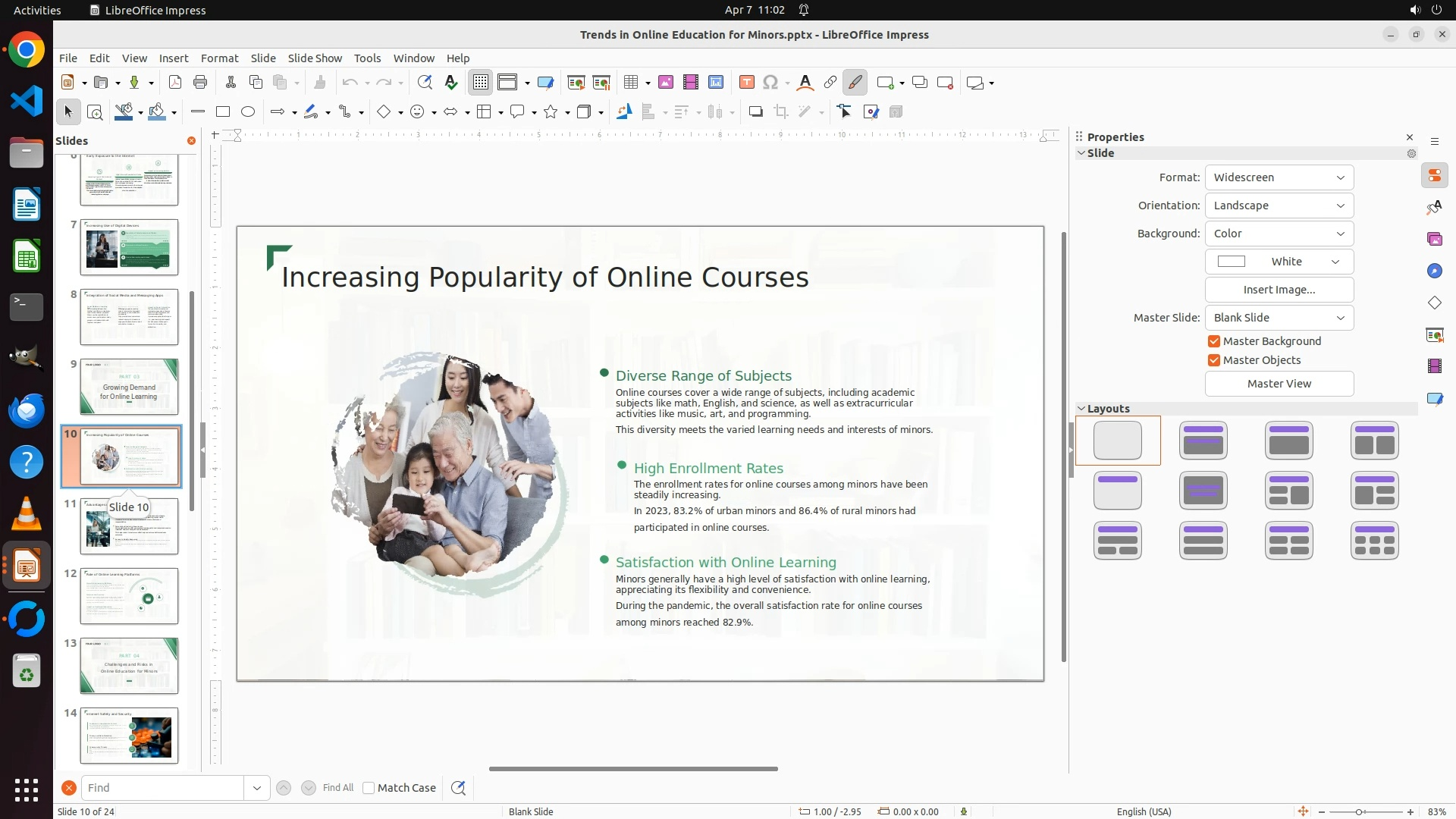Enable the Match Case checkbox
Viewport: 1456px width, 819px height.
point(369,788)
